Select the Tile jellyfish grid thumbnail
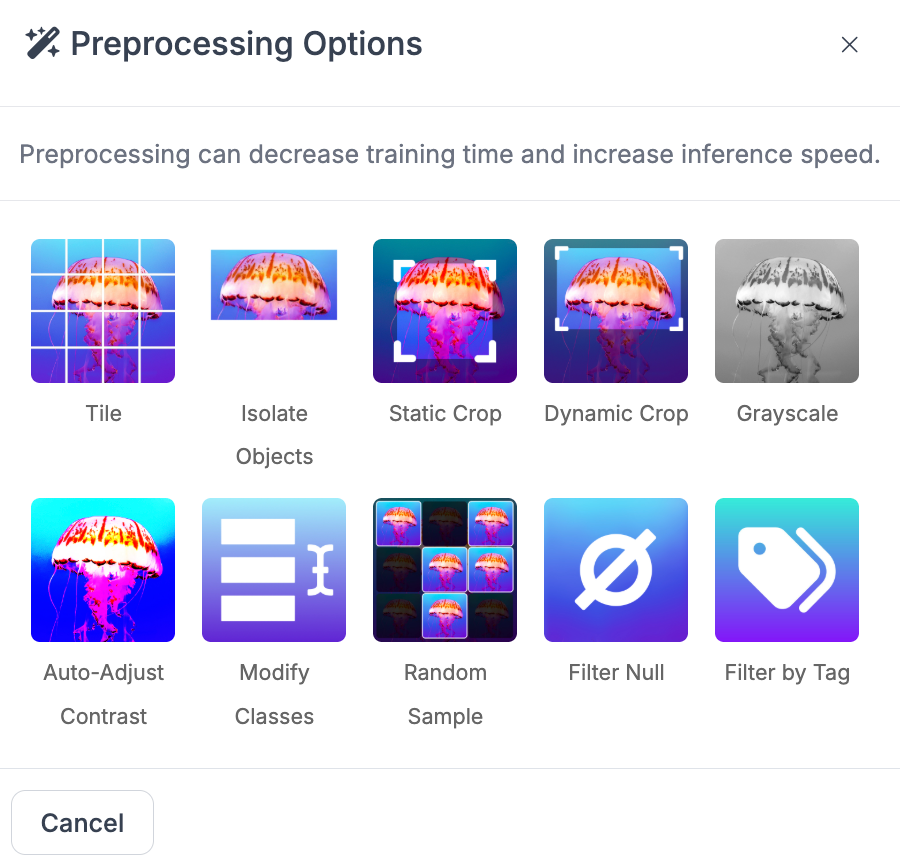 pos(103,310)
